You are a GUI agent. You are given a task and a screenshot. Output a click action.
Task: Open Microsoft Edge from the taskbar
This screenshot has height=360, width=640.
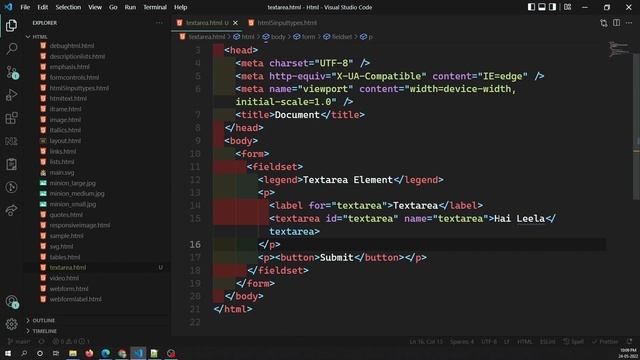pyautogui.click(x=105, y=353)
